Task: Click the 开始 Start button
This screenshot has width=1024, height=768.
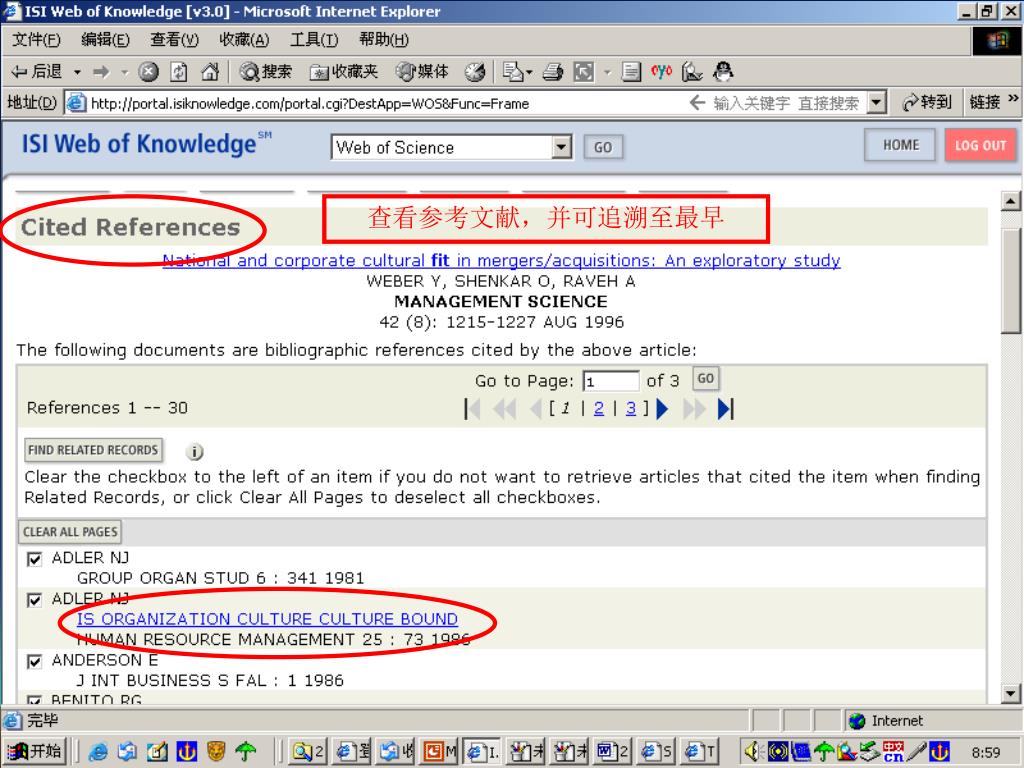Action: click(36, 752)
